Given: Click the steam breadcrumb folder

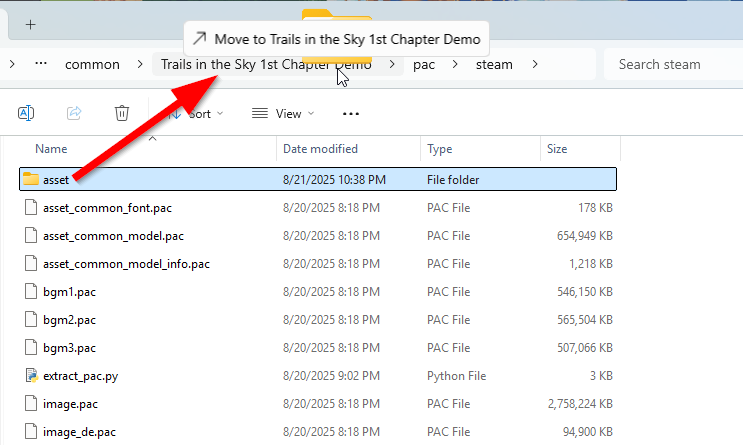Looking at the screenshot, I should click(x=494, y=64).
